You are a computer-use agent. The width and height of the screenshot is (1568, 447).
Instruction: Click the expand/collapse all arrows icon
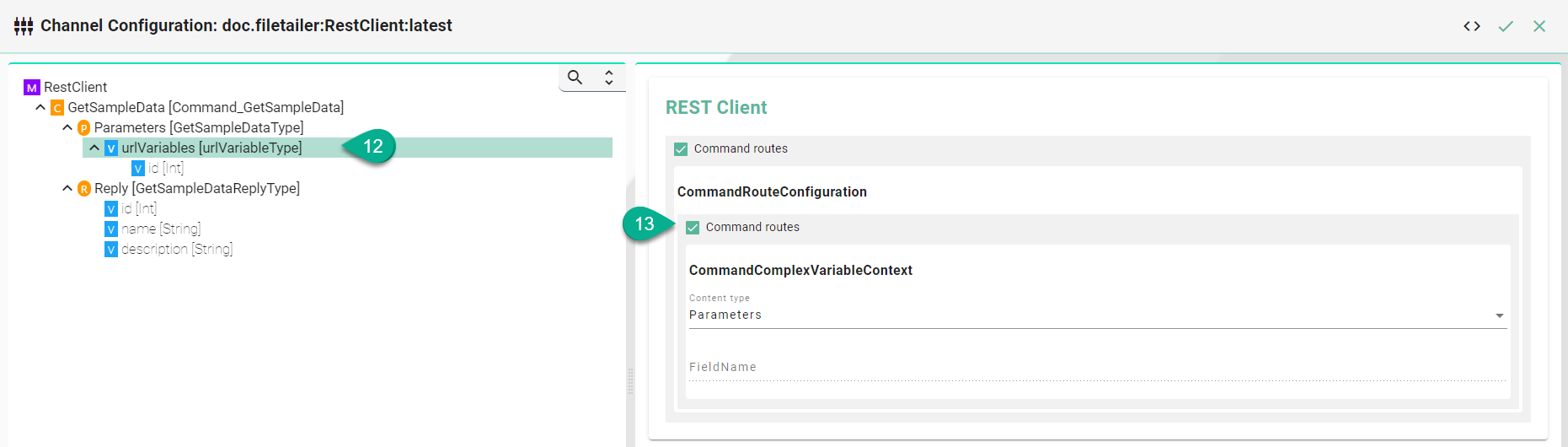(x=608, y=78)
